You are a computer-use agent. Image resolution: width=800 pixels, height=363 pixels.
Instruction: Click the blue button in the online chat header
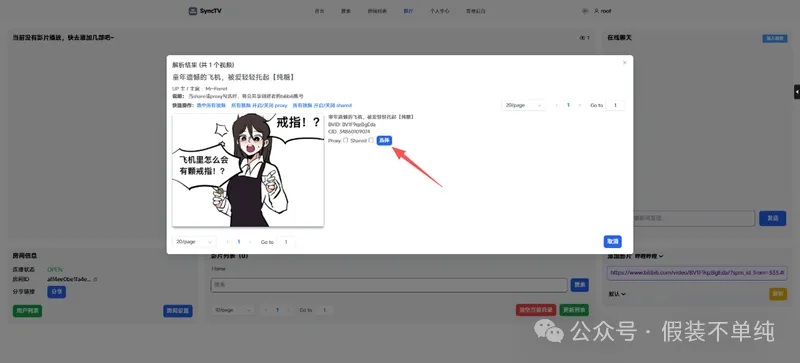click(x=774, y=38)
